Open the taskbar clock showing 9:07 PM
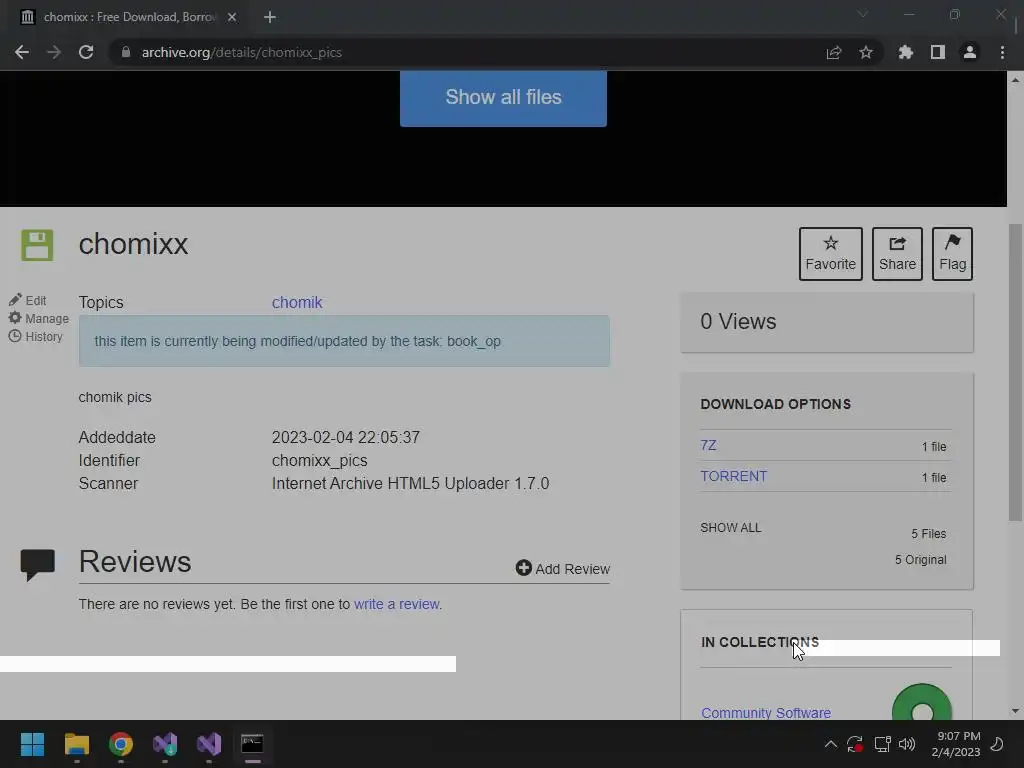Image resolution: width=1024 pixels, height=768 pixels. point(956,744)
